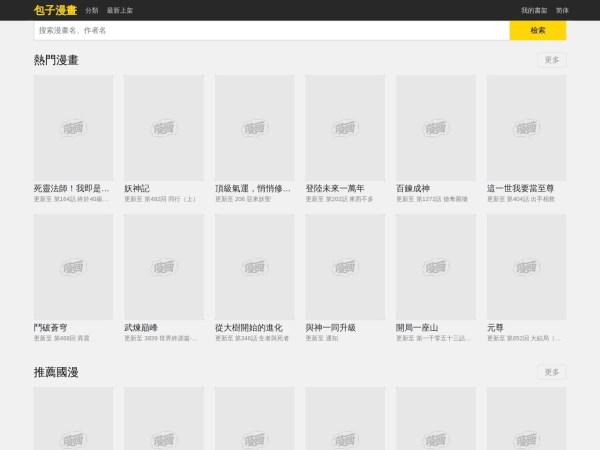Open the 這一世我要當至尊 title link
600x450 pixels.
point(520,188)
